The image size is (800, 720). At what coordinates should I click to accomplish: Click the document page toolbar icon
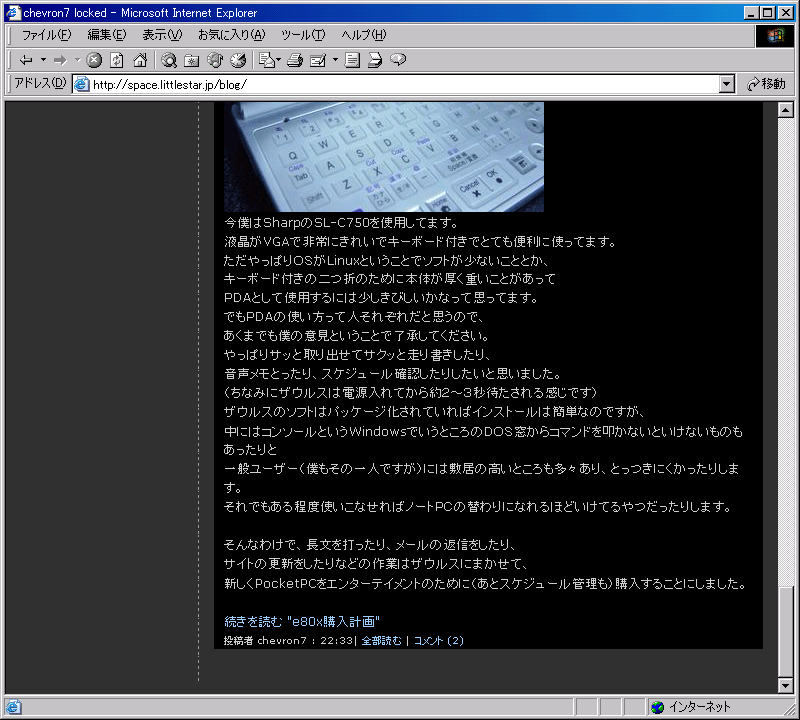tap(352, 60)
